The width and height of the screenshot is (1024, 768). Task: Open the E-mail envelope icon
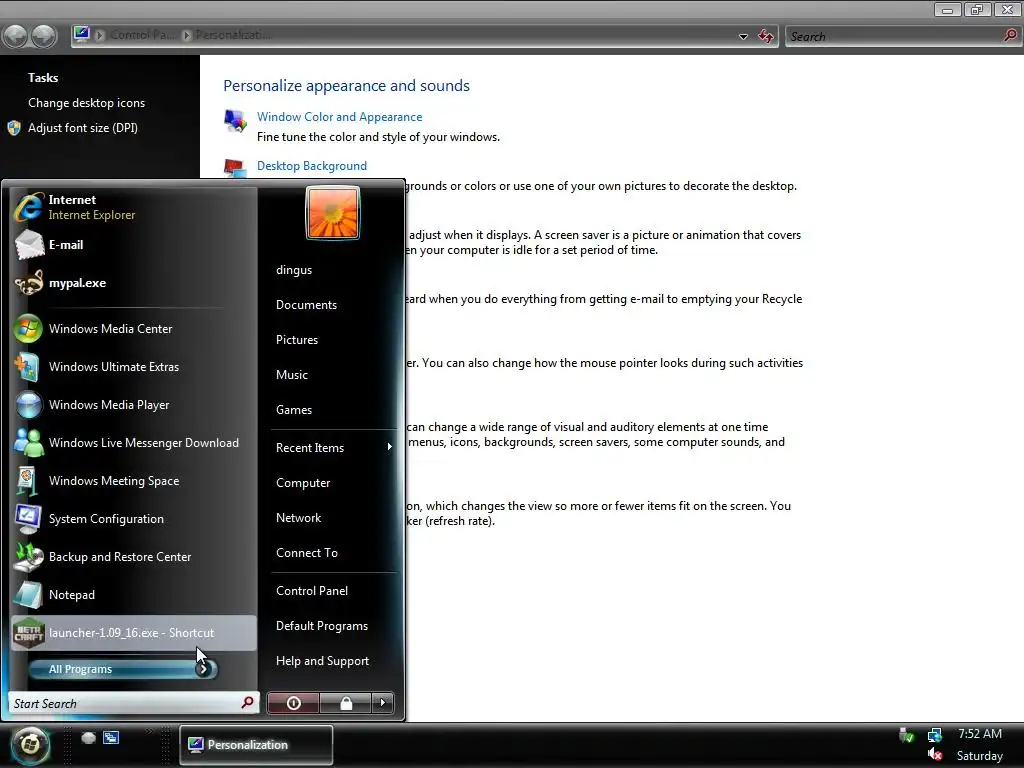[29, 245]
